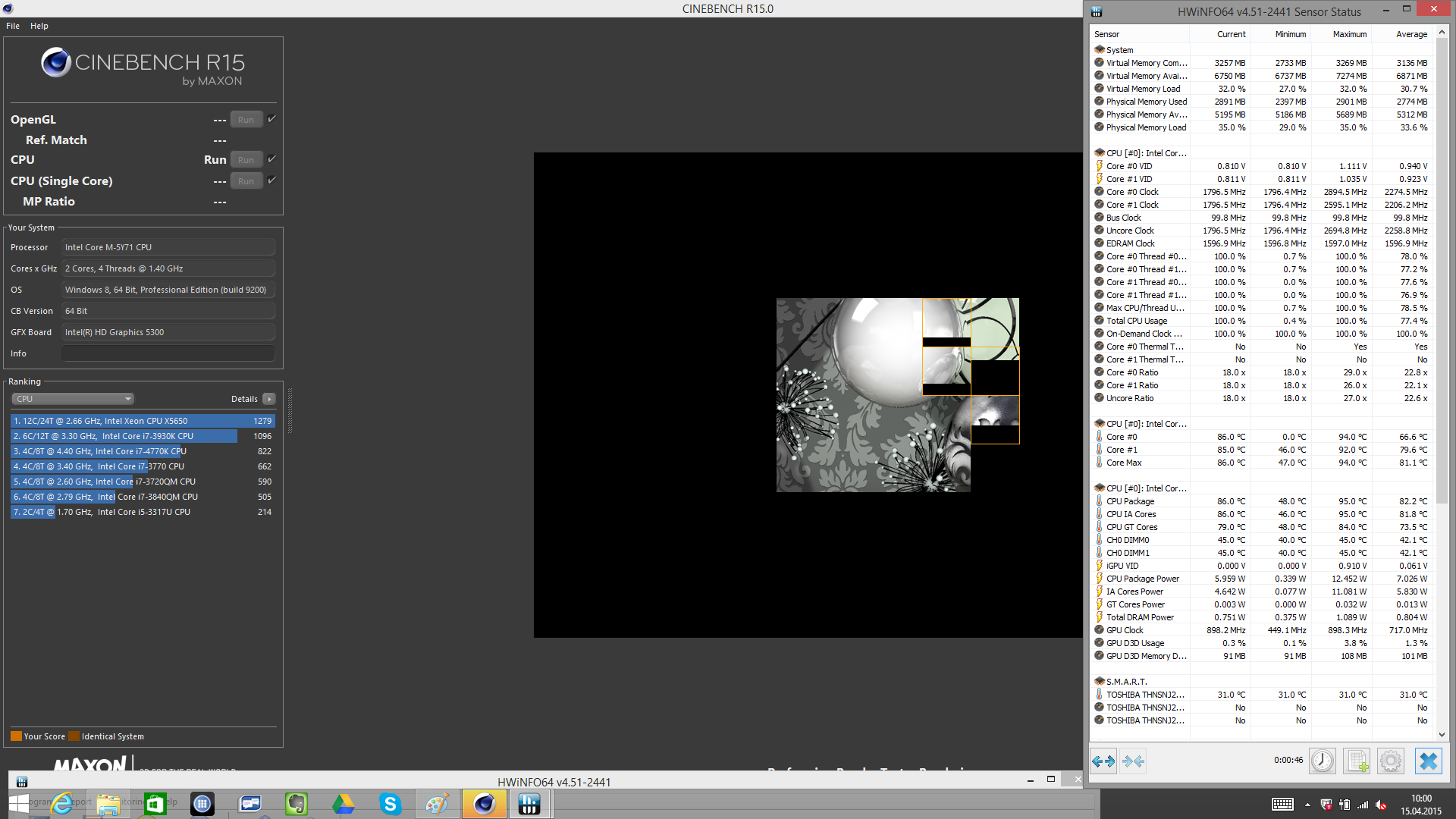Screen dimensions: 1456x819
Task: Click the collapse columns arrows button in HWiNFO
Action: coord(1133,761)
